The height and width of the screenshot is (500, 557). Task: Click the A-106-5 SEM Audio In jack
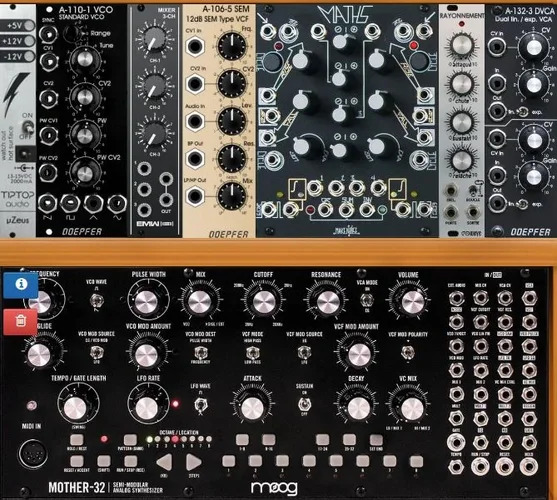coord(195,121)
